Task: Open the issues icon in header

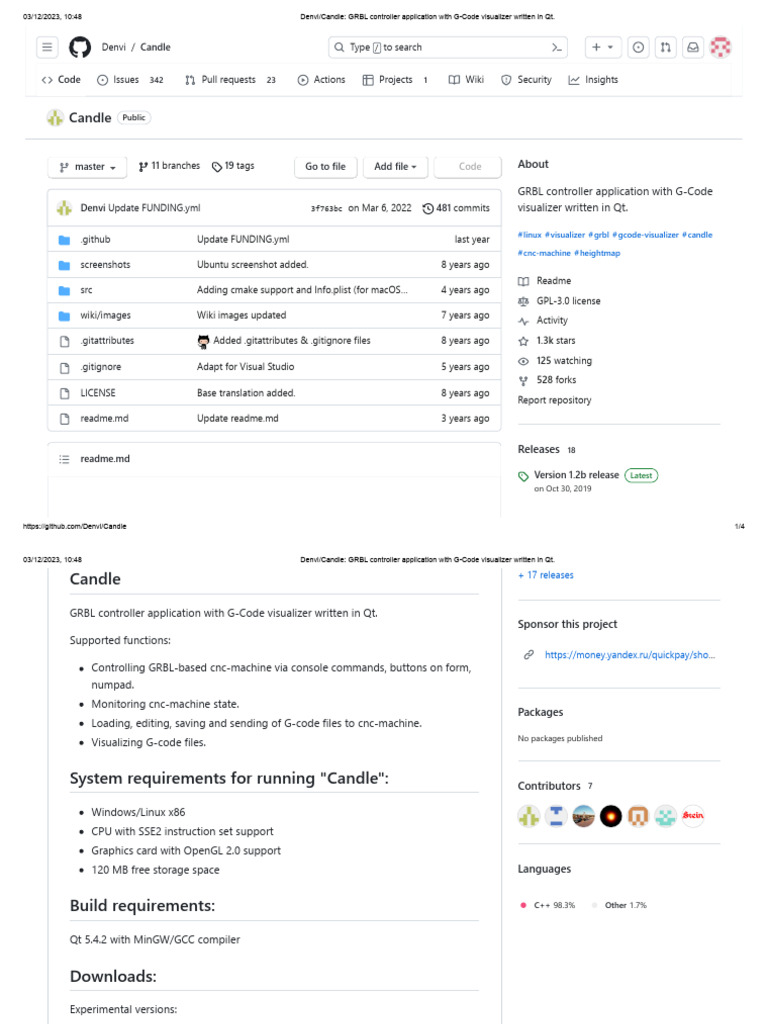Action: [638, 47]
